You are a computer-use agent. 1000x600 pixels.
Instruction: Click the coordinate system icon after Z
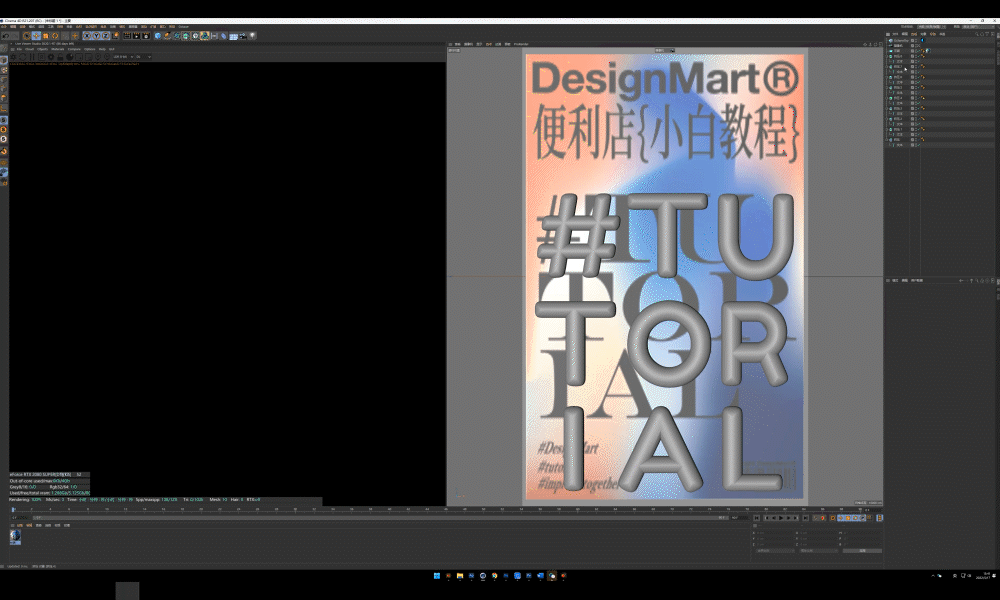115,36
